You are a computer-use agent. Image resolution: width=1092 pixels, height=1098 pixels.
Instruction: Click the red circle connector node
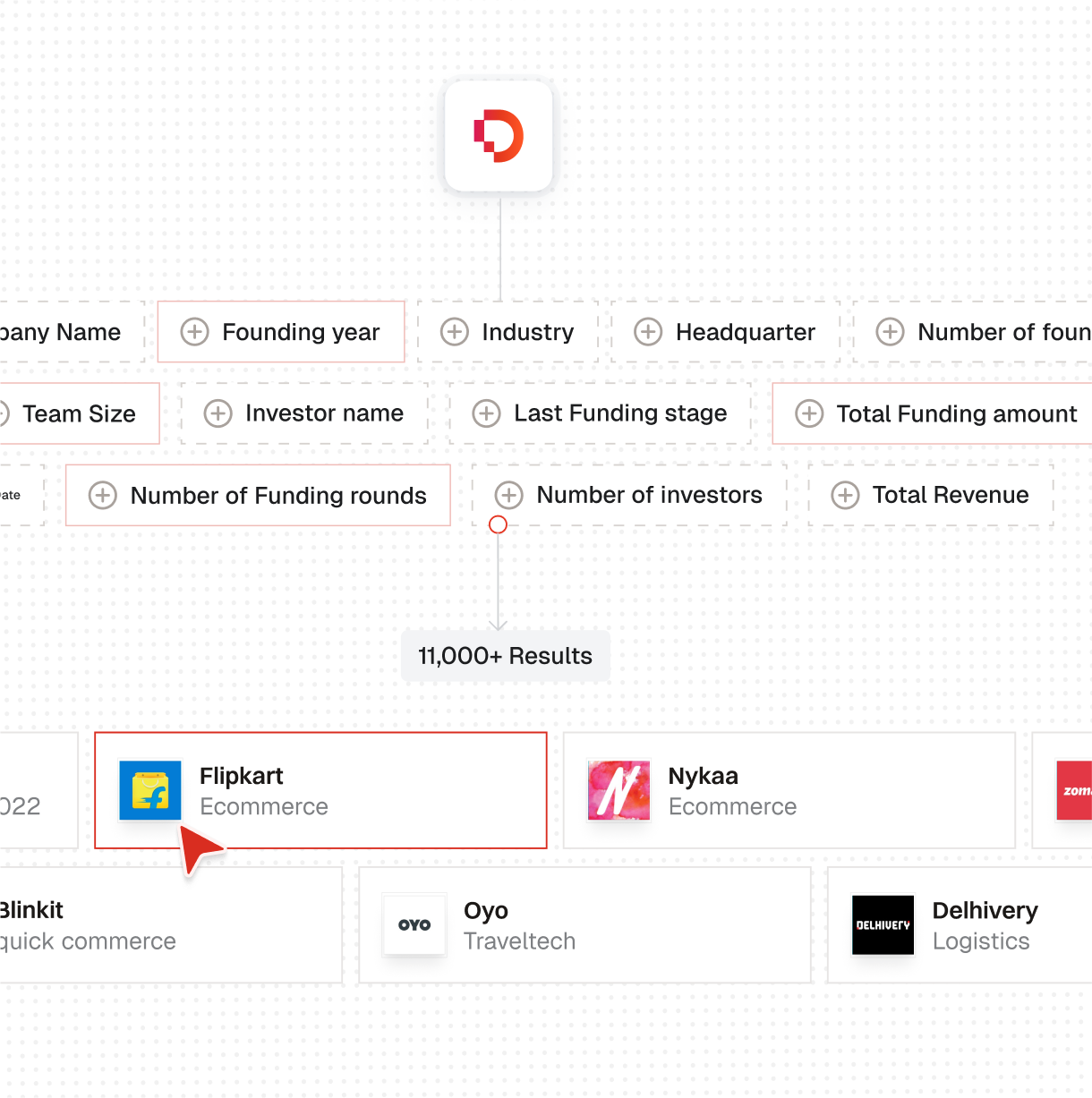coord(499,524)
